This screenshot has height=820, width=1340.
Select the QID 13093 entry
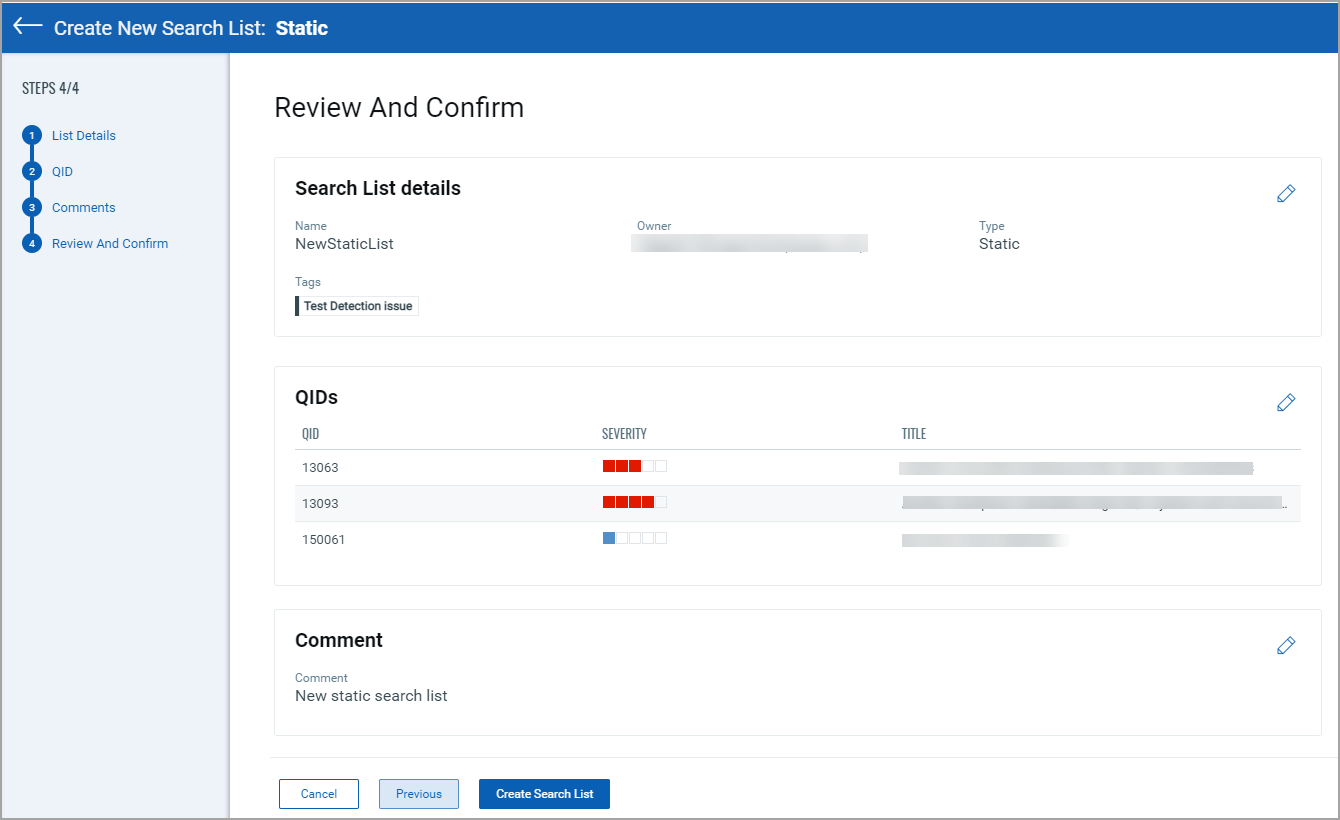coord(320,503)
